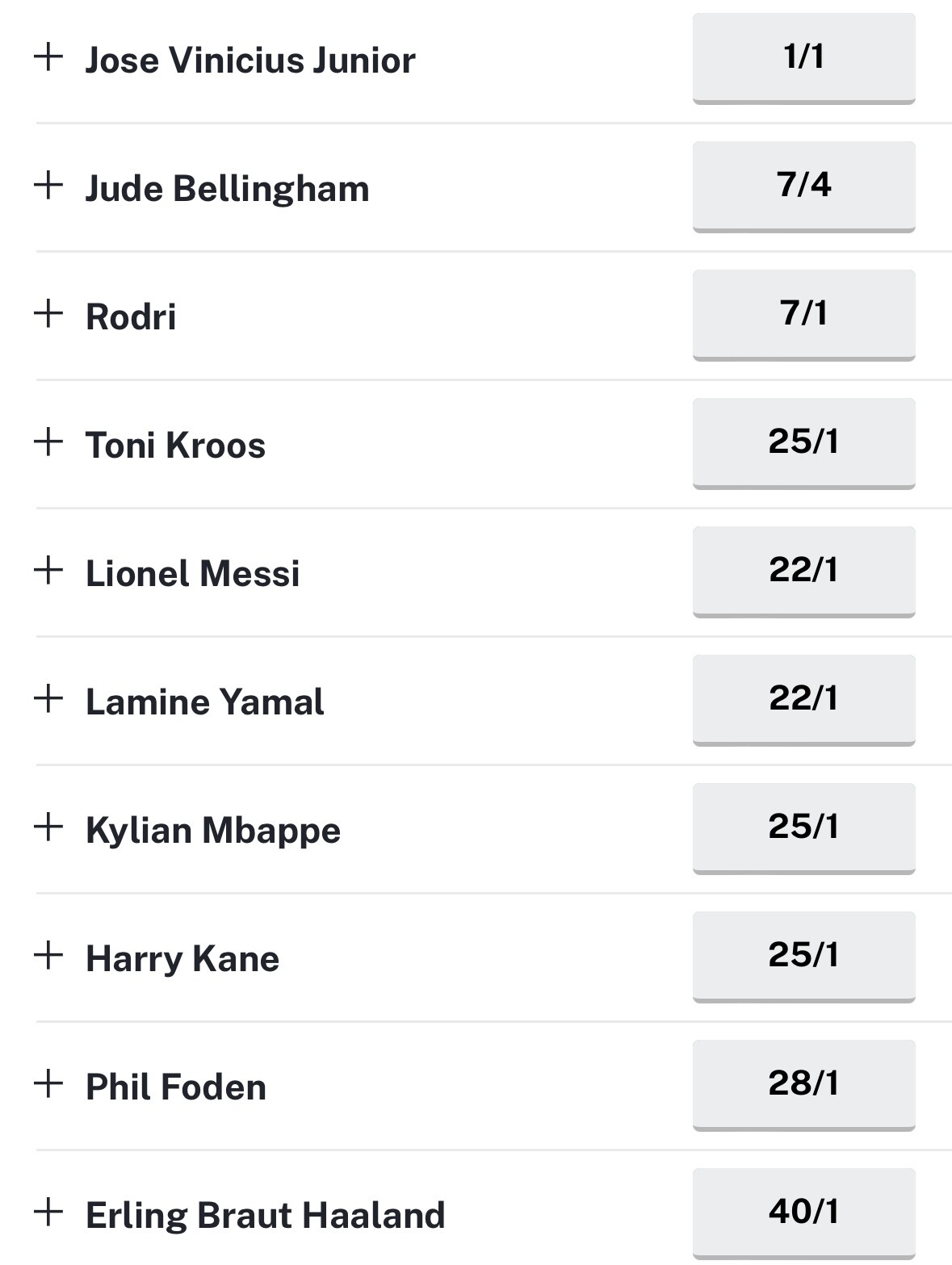Expand Erling Braut Haaland with plus icon

(x=48, y=1213)
